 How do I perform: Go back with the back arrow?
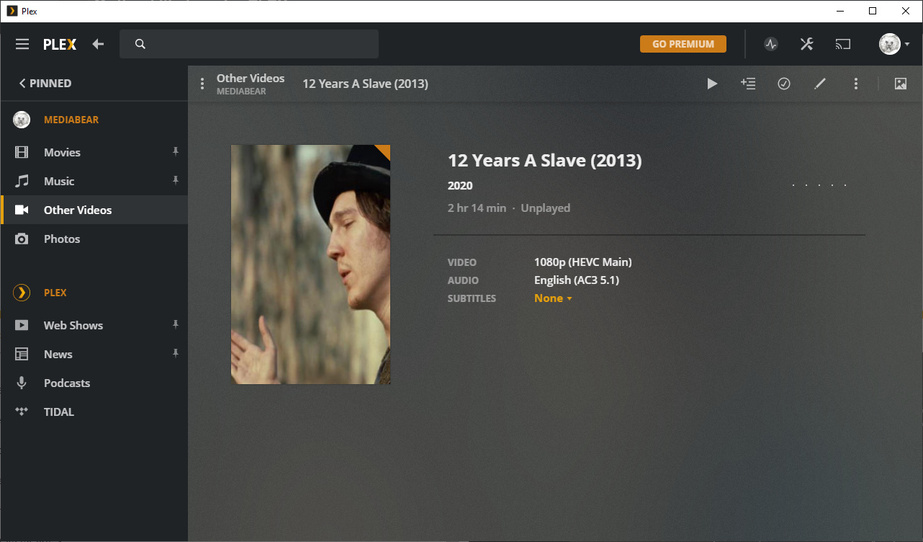pyautogui.click(x=98, y=44)
